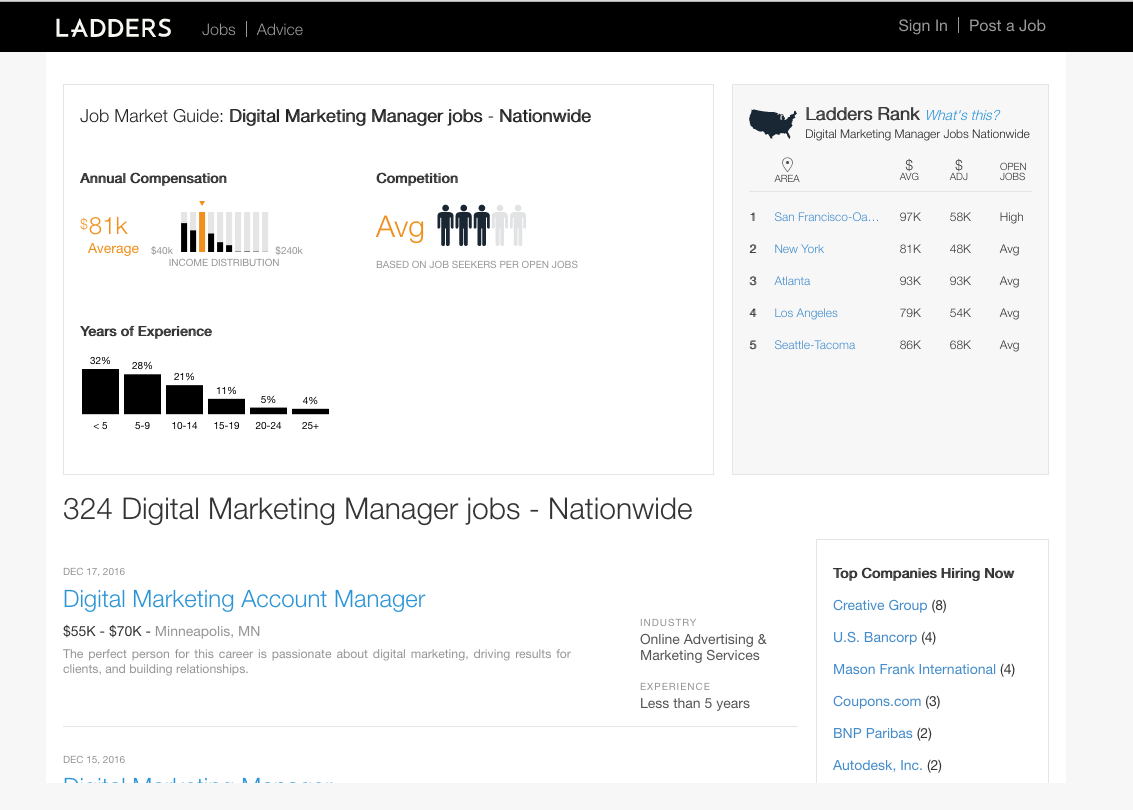
Task: Open New York area link
Action: [799, 249]
